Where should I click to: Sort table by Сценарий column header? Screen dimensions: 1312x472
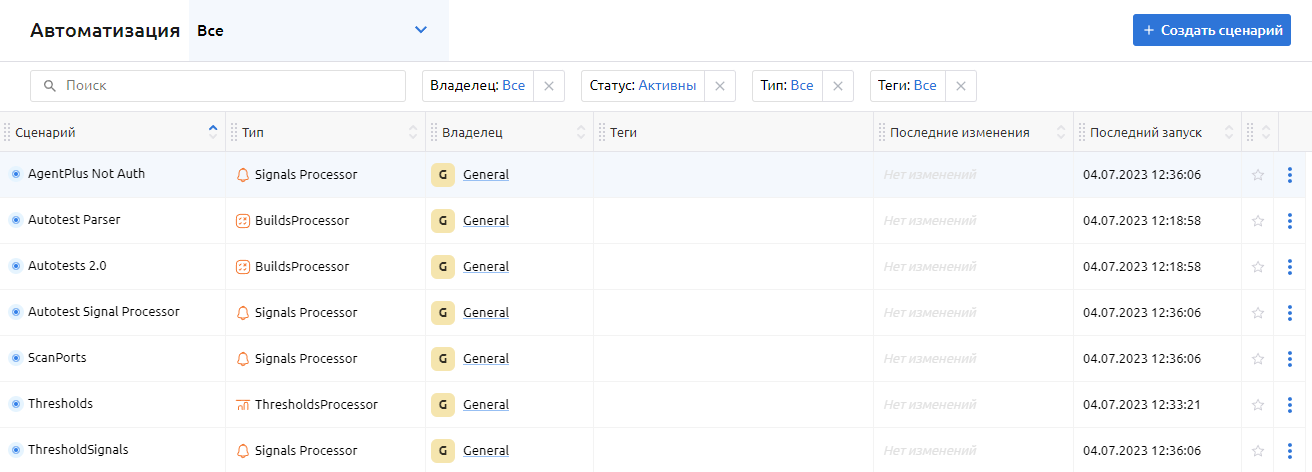coord(46,133)
